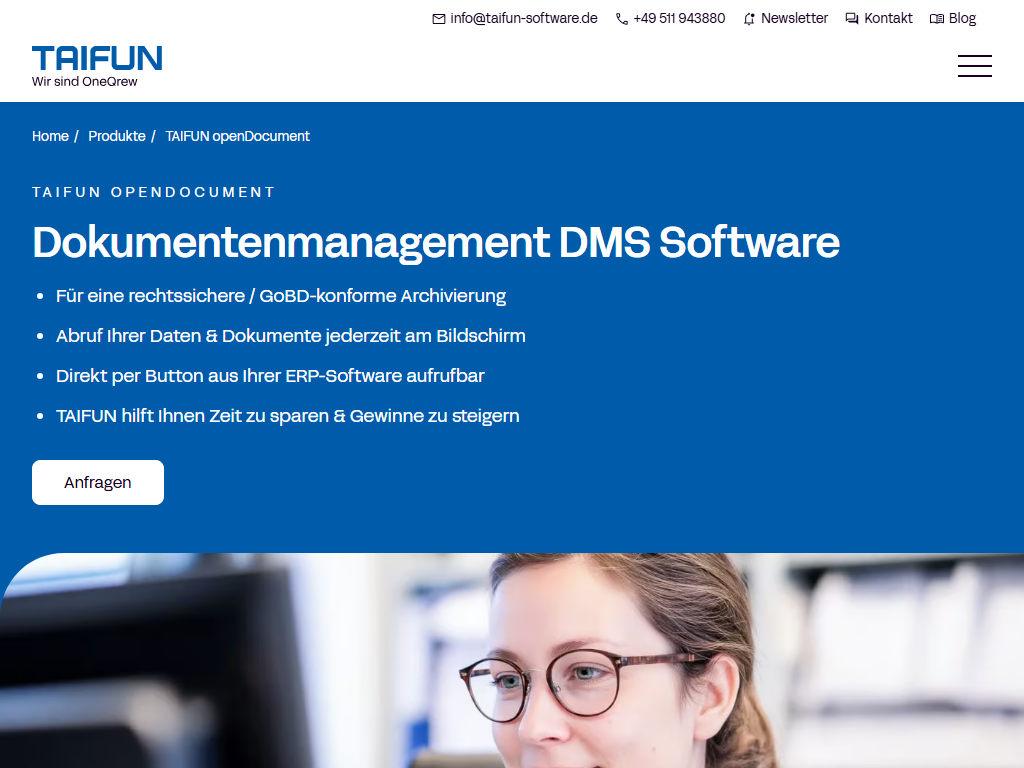This screenshot has height=768, width=1024.
Task: Click the phone handset icon
Action: (622, 19)
